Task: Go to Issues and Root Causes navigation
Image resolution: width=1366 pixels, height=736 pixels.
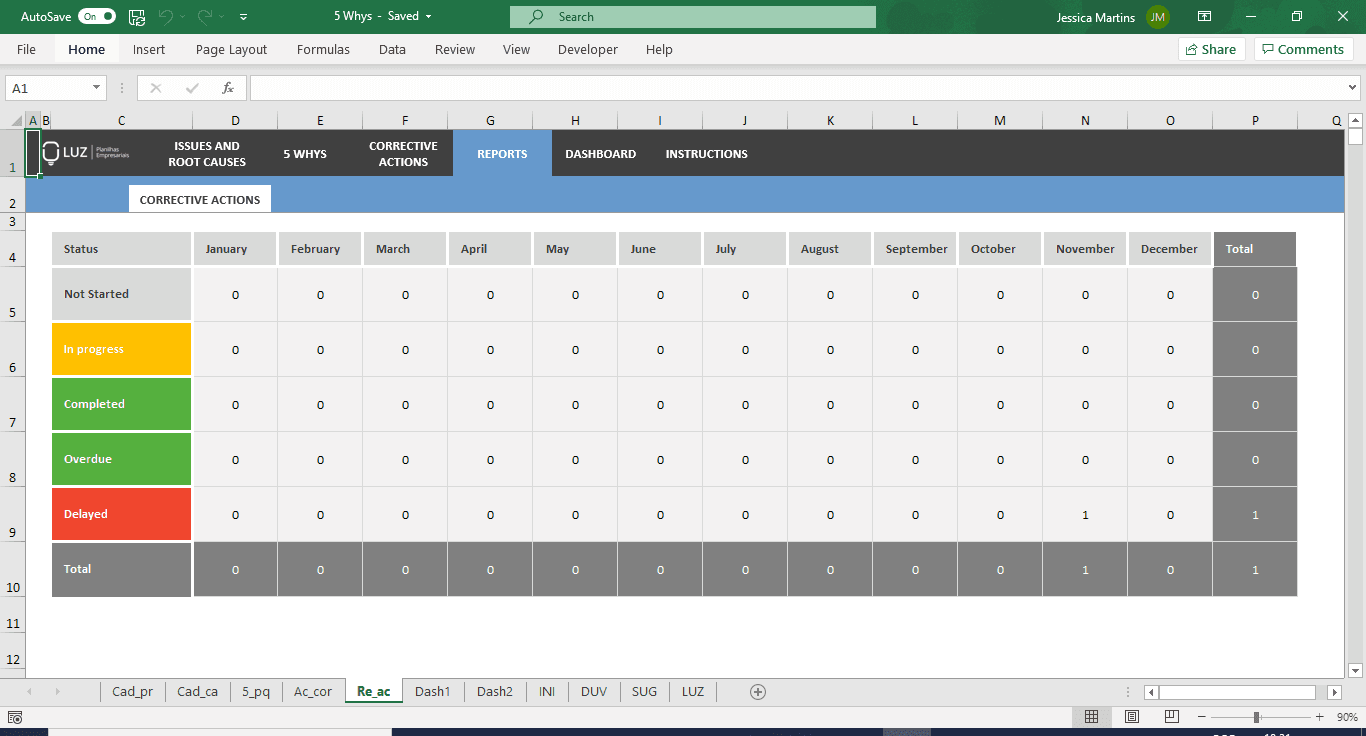Action: coord(207,154)
